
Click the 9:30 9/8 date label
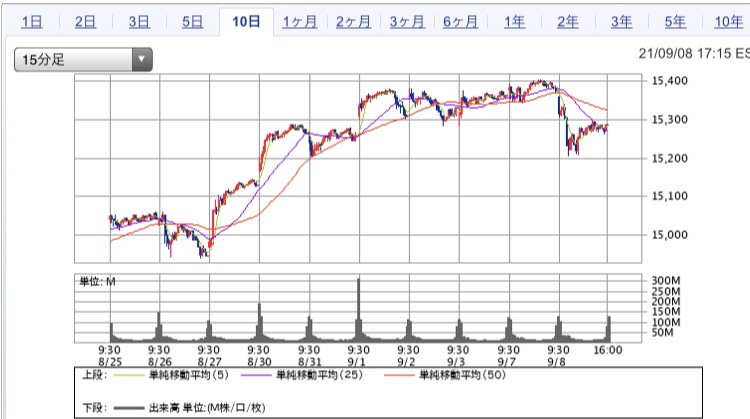tap(558, 356)
